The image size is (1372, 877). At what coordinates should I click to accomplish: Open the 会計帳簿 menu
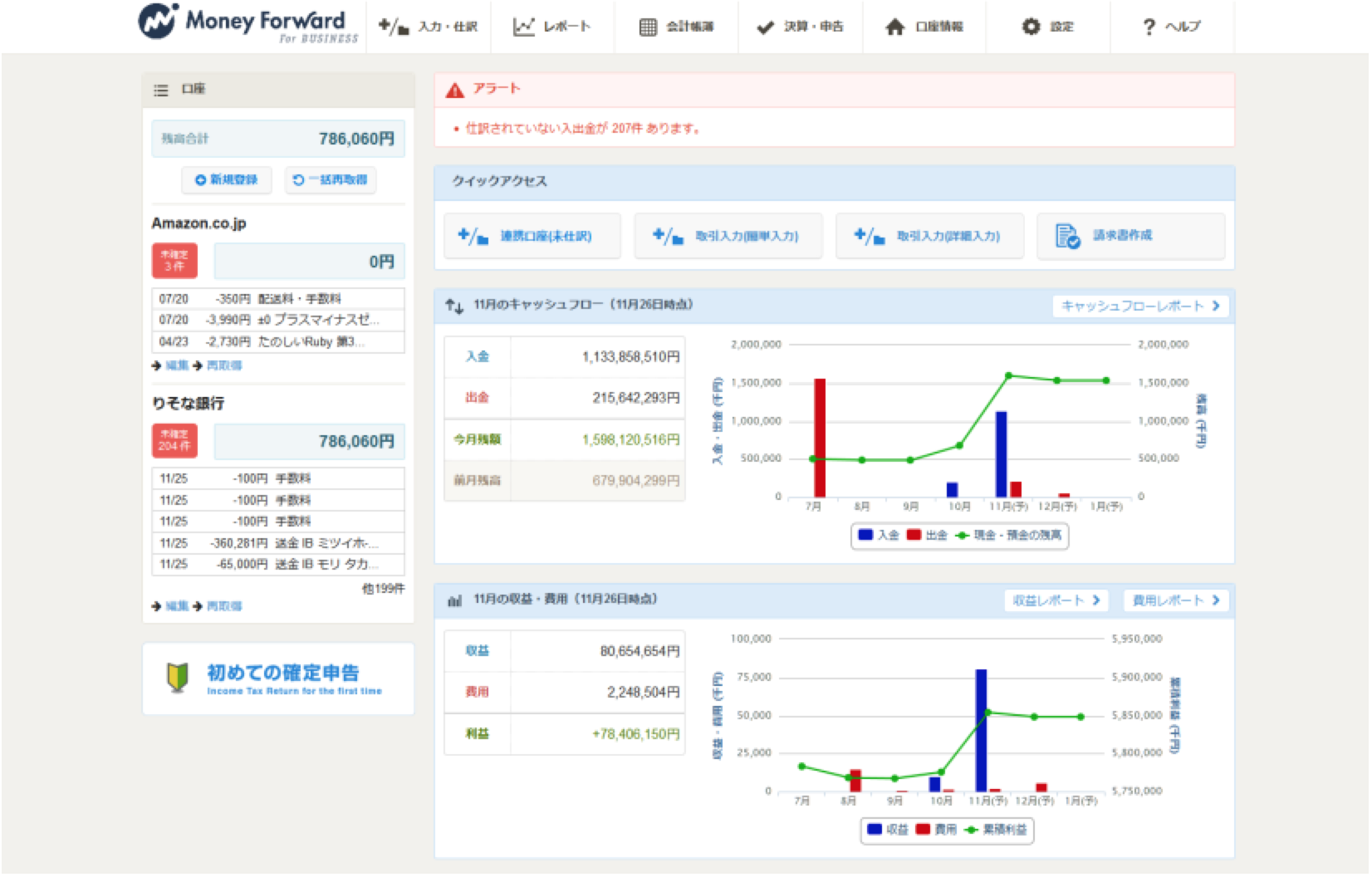[x=676, y=27]
